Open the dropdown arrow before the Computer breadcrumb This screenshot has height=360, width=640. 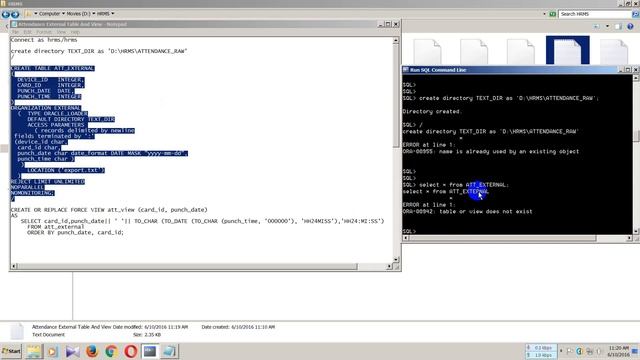pyautogui.click(x=36, y=14)
